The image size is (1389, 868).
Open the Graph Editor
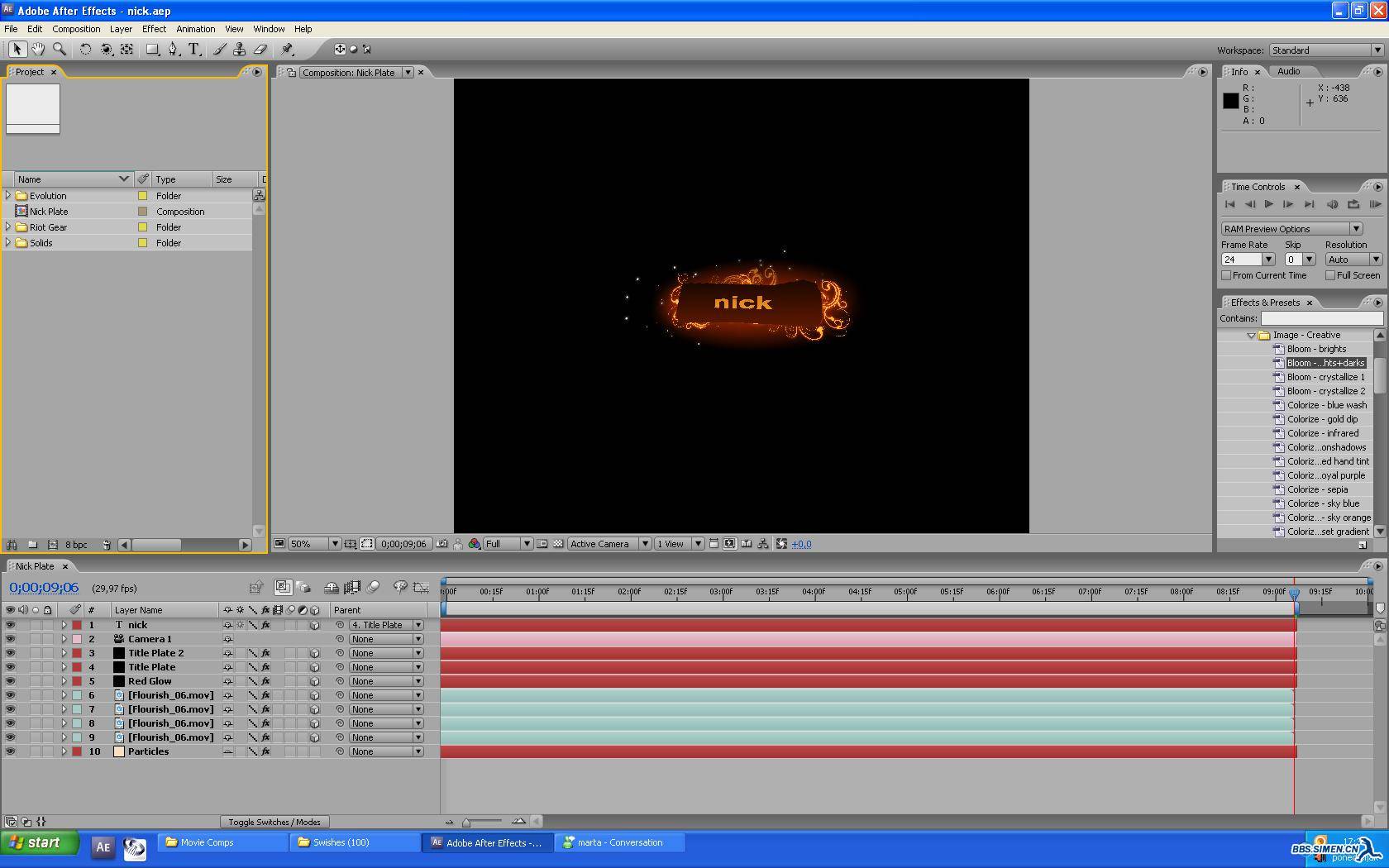point(421,588)
